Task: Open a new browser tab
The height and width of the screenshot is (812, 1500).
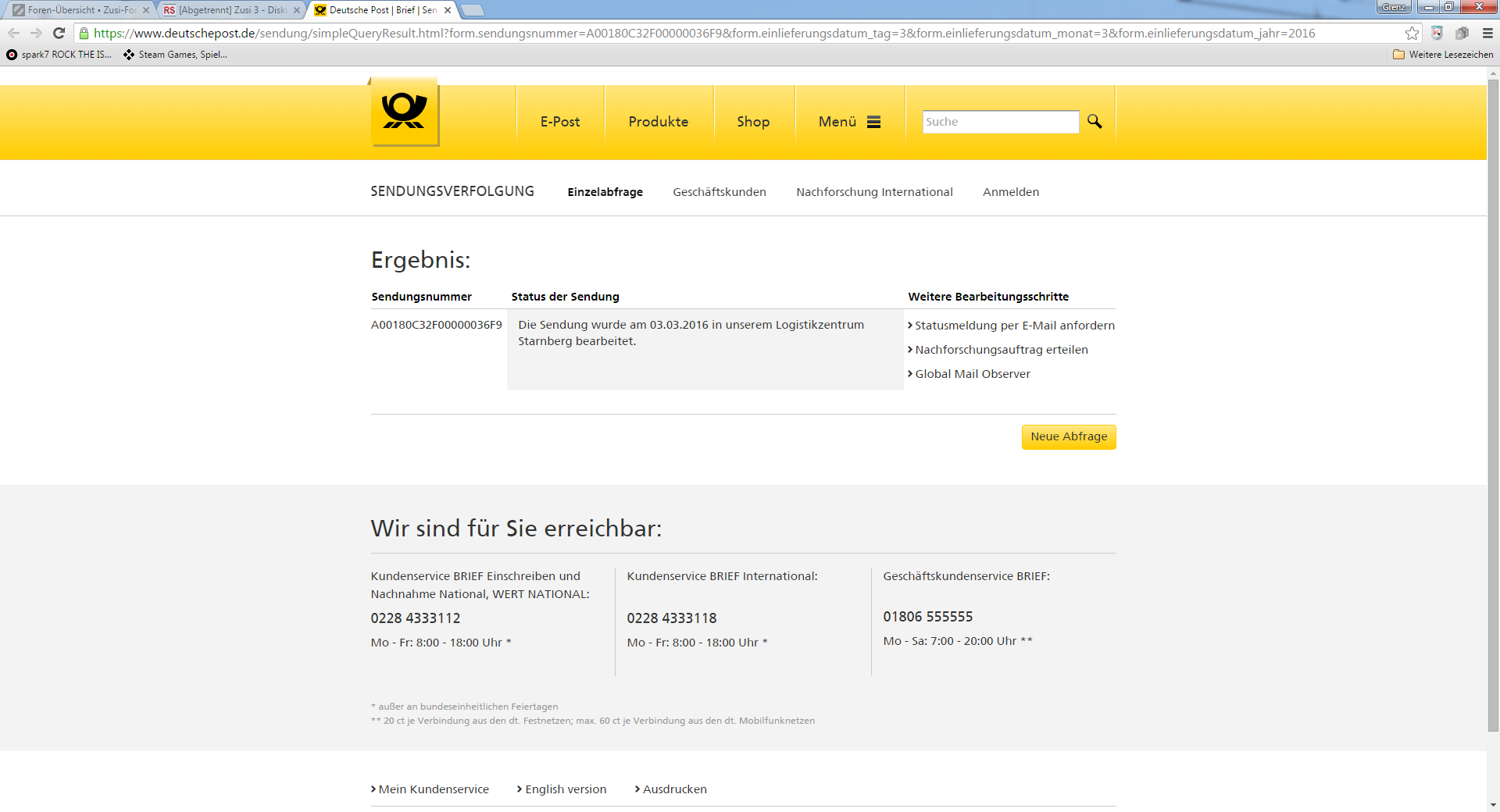Action: coord(473,10)
